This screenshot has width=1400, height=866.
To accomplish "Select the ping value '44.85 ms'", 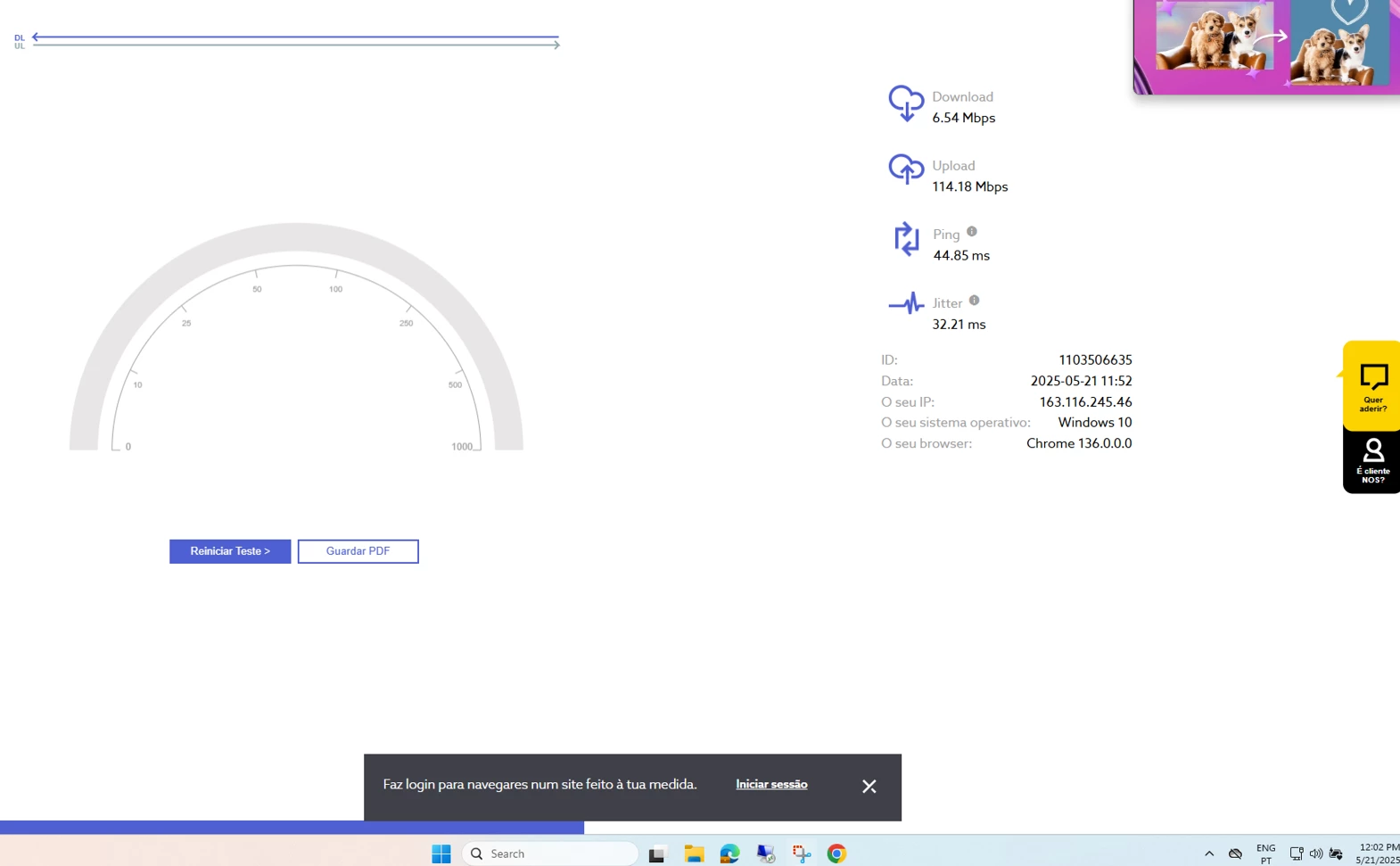I will [x=961, y=255].
